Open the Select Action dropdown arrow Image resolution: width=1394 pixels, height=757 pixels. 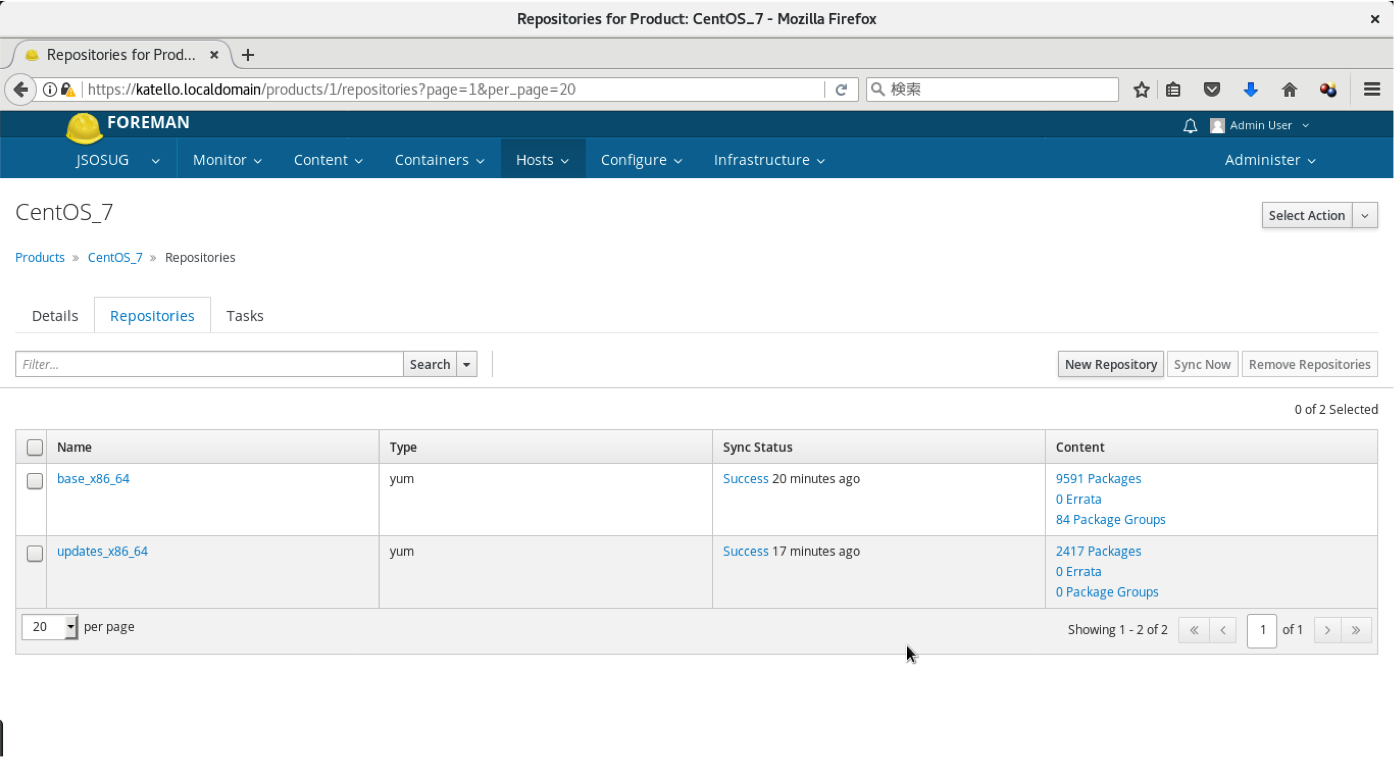(x=1365, y=215)
